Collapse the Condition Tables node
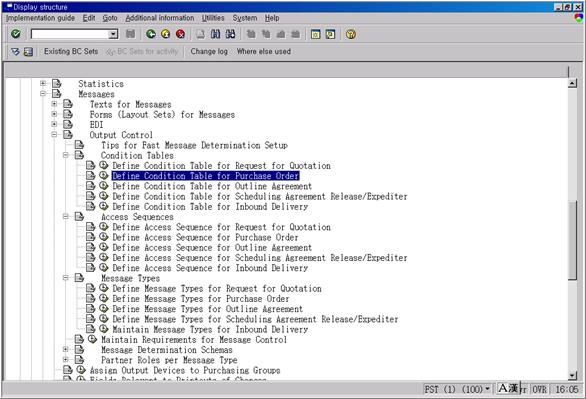 65,155
